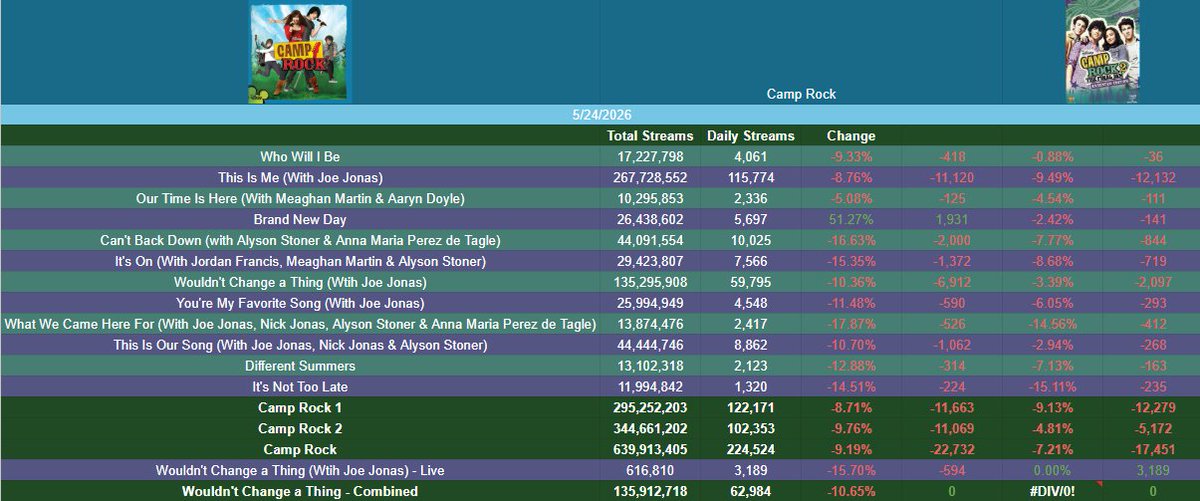The height and width of the screenshot is (501, 1200).
Task: Click the green 3,189 change value
Action: click(1151, 470)
